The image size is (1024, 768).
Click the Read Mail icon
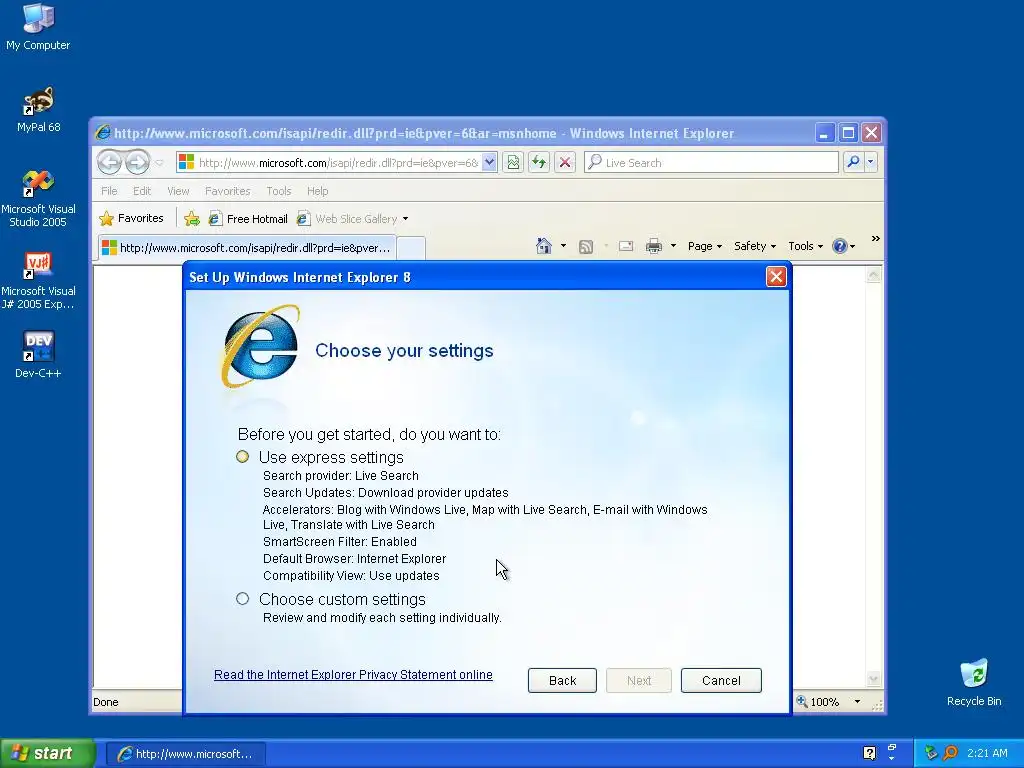(626, 246)
